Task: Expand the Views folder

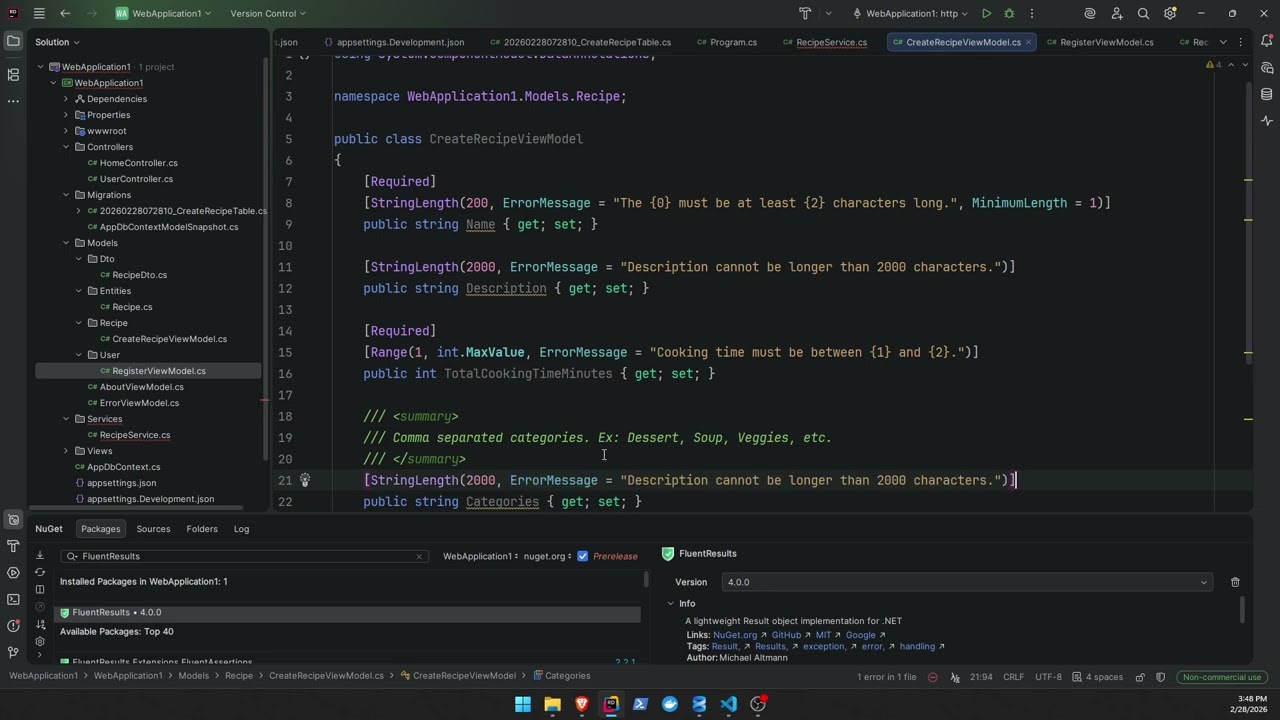Action: pyautogui.click(x=66, y=451)
